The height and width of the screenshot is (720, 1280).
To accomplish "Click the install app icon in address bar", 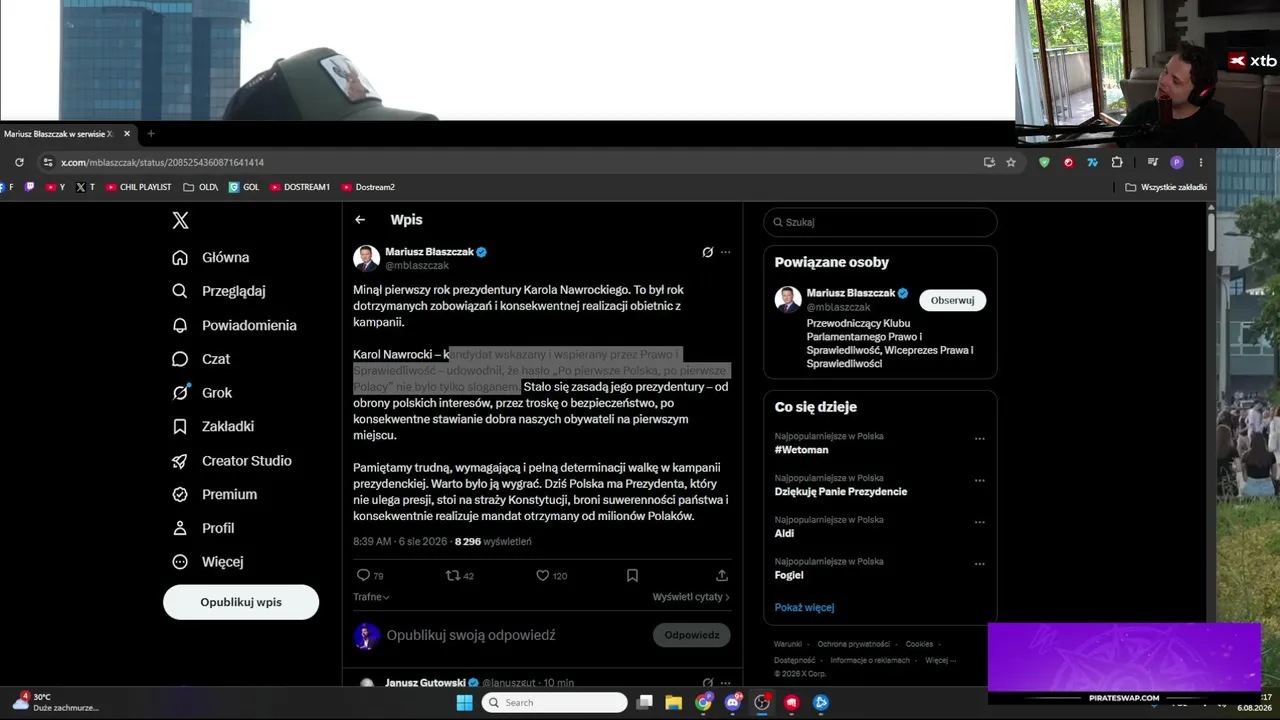I will 989,162.
